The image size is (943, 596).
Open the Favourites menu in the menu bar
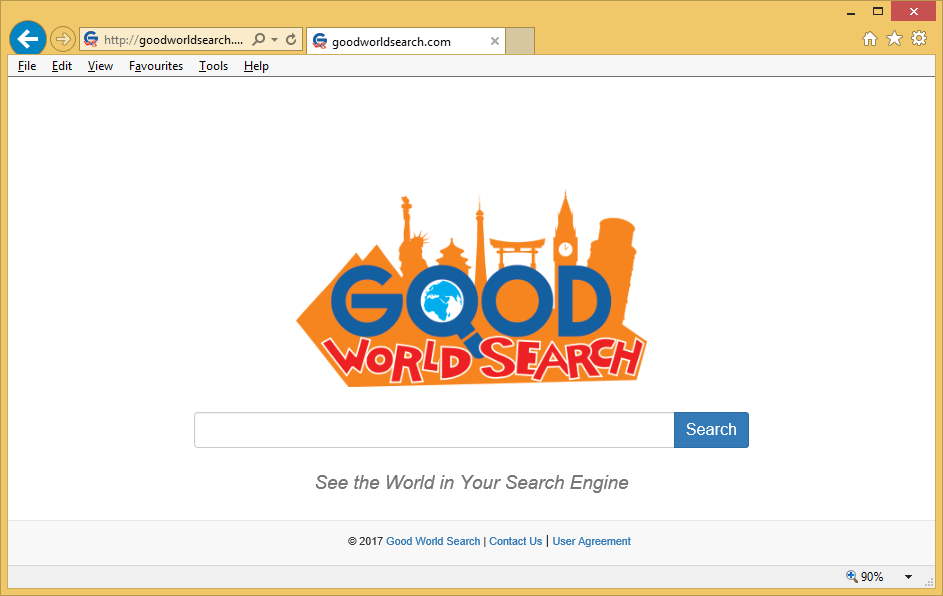point(156,66)
